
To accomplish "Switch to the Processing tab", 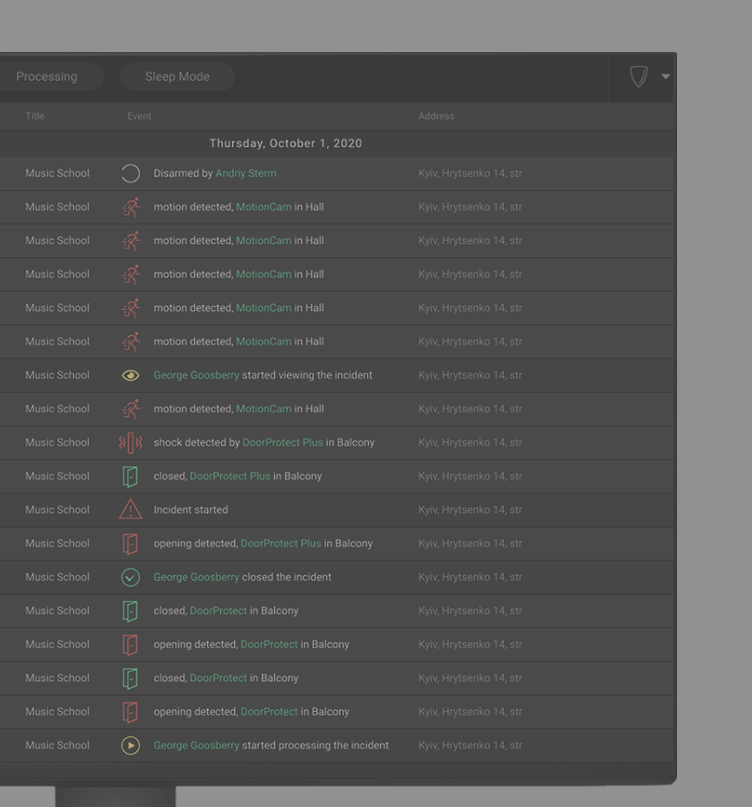I will (x=47, y=77).
